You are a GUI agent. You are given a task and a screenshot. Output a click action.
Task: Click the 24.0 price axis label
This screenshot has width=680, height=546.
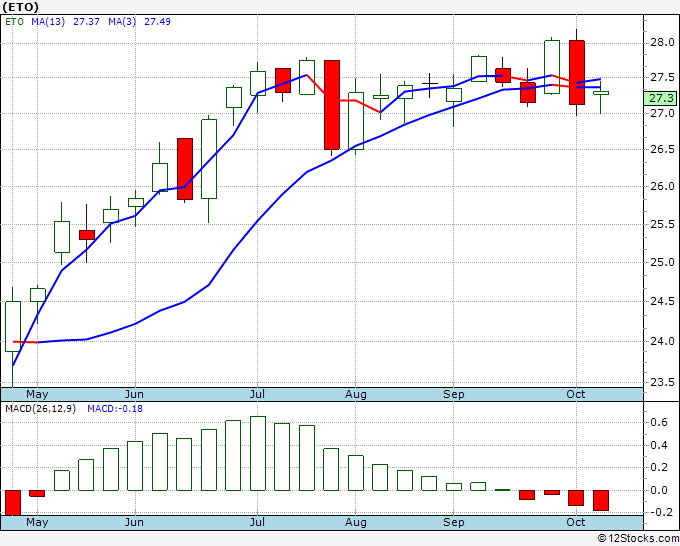coord(662,341)
